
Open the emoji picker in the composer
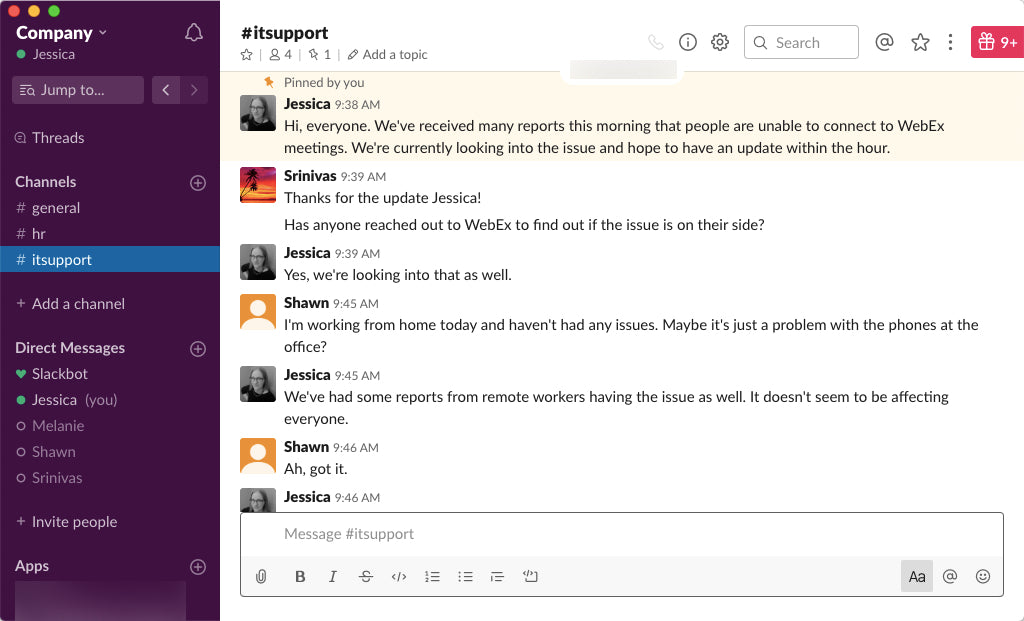(x=982, y=576)
